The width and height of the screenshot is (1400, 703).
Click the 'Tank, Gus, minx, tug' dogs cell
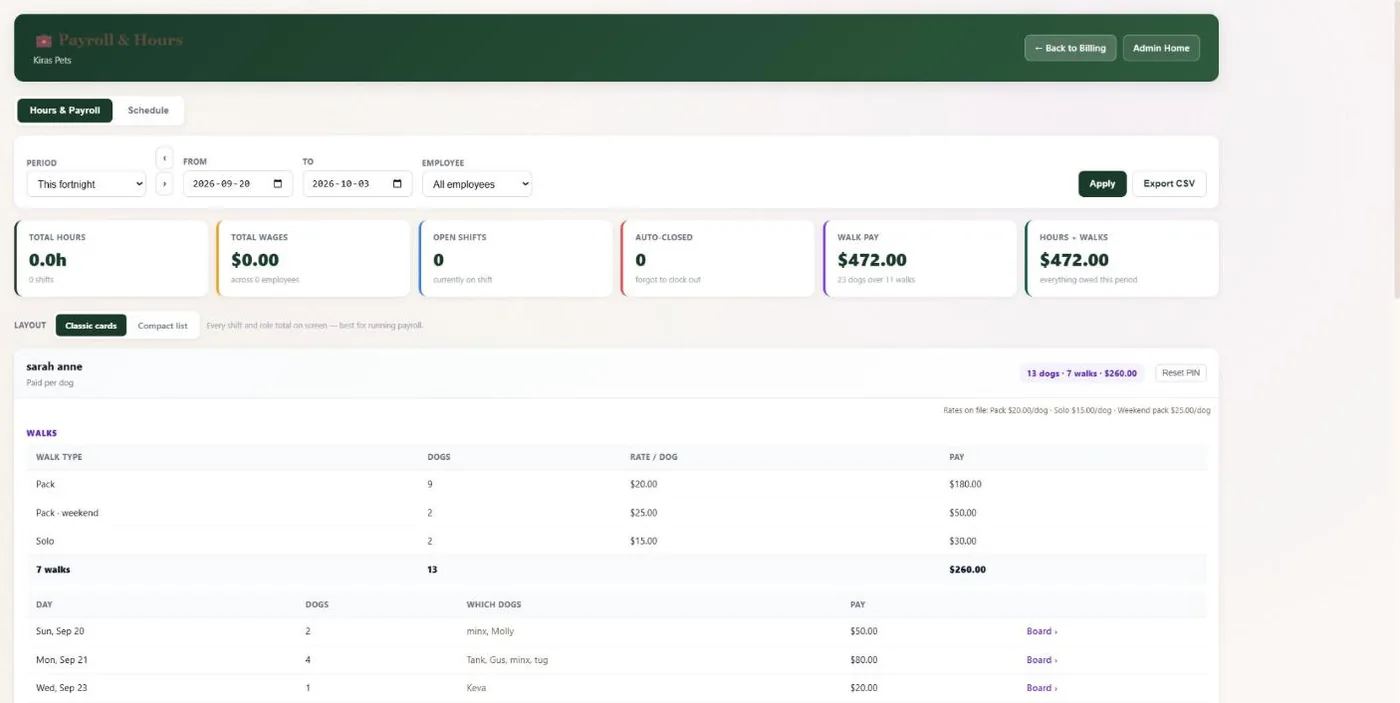point(507,660)
